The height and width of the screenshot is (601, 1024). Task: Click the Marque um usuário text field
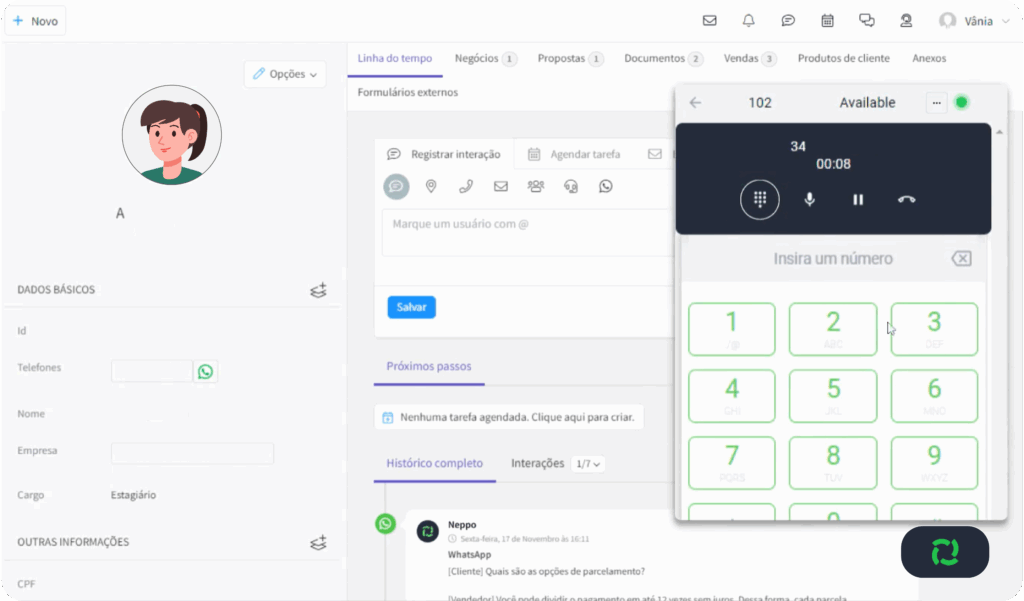point(526,232)
